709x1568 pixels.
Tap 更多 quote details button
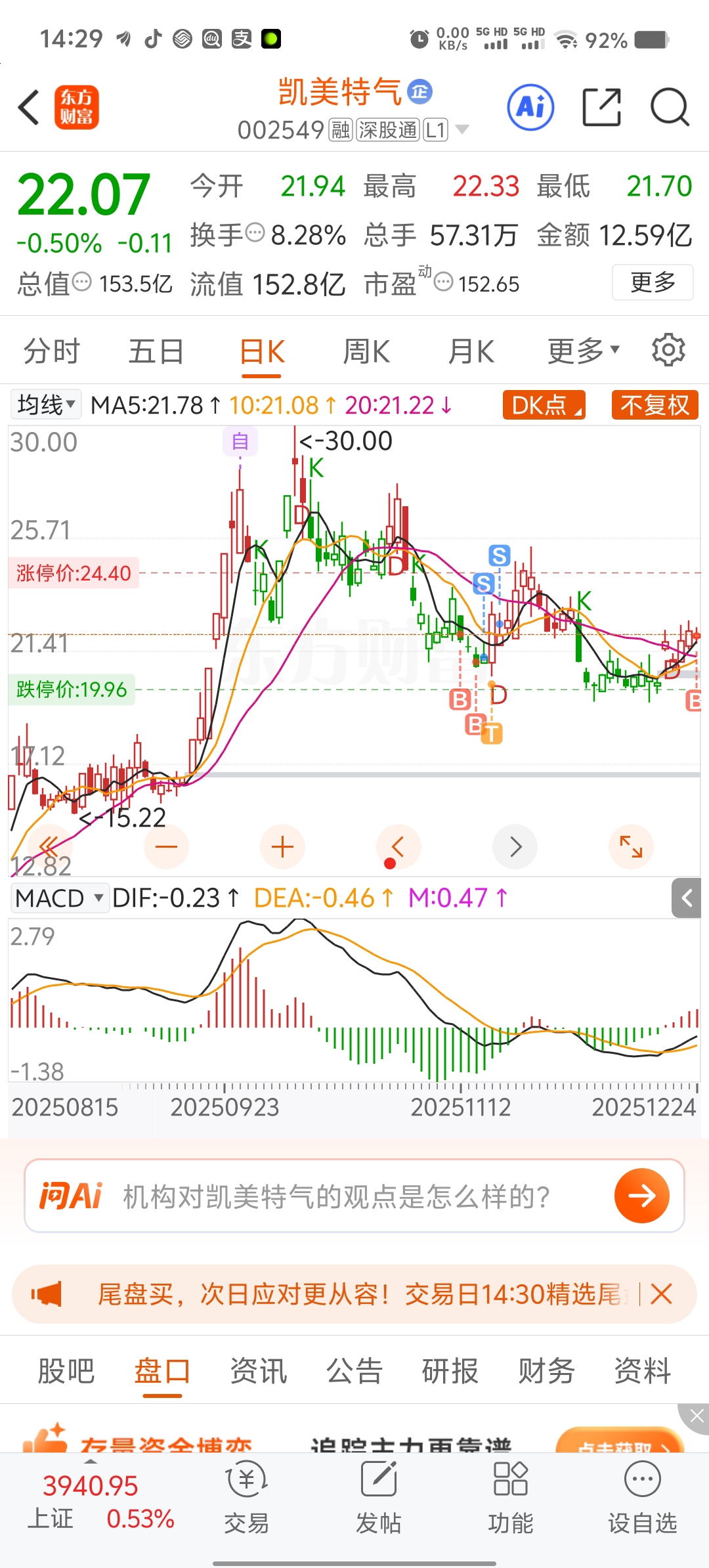653,282
